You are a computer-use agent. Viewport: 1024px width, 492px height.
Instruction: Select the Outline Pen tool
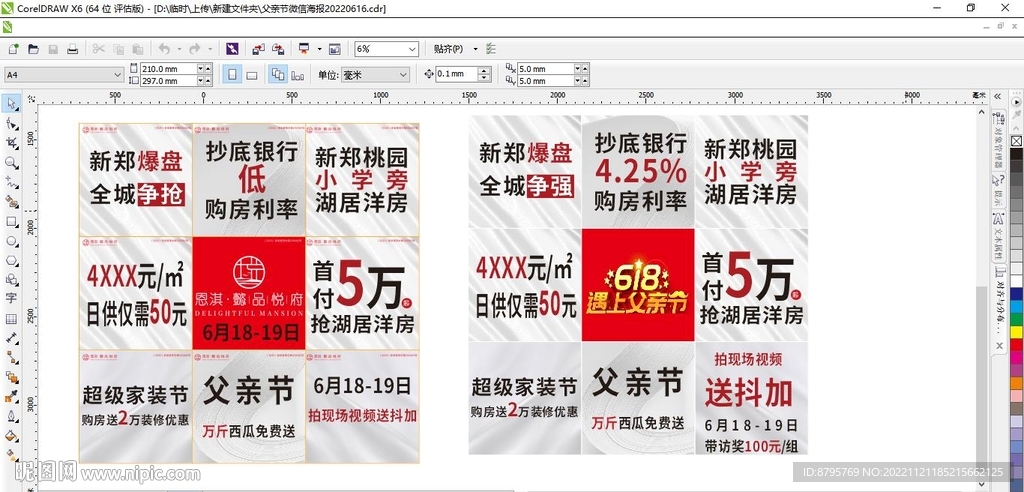pos(12,416)
